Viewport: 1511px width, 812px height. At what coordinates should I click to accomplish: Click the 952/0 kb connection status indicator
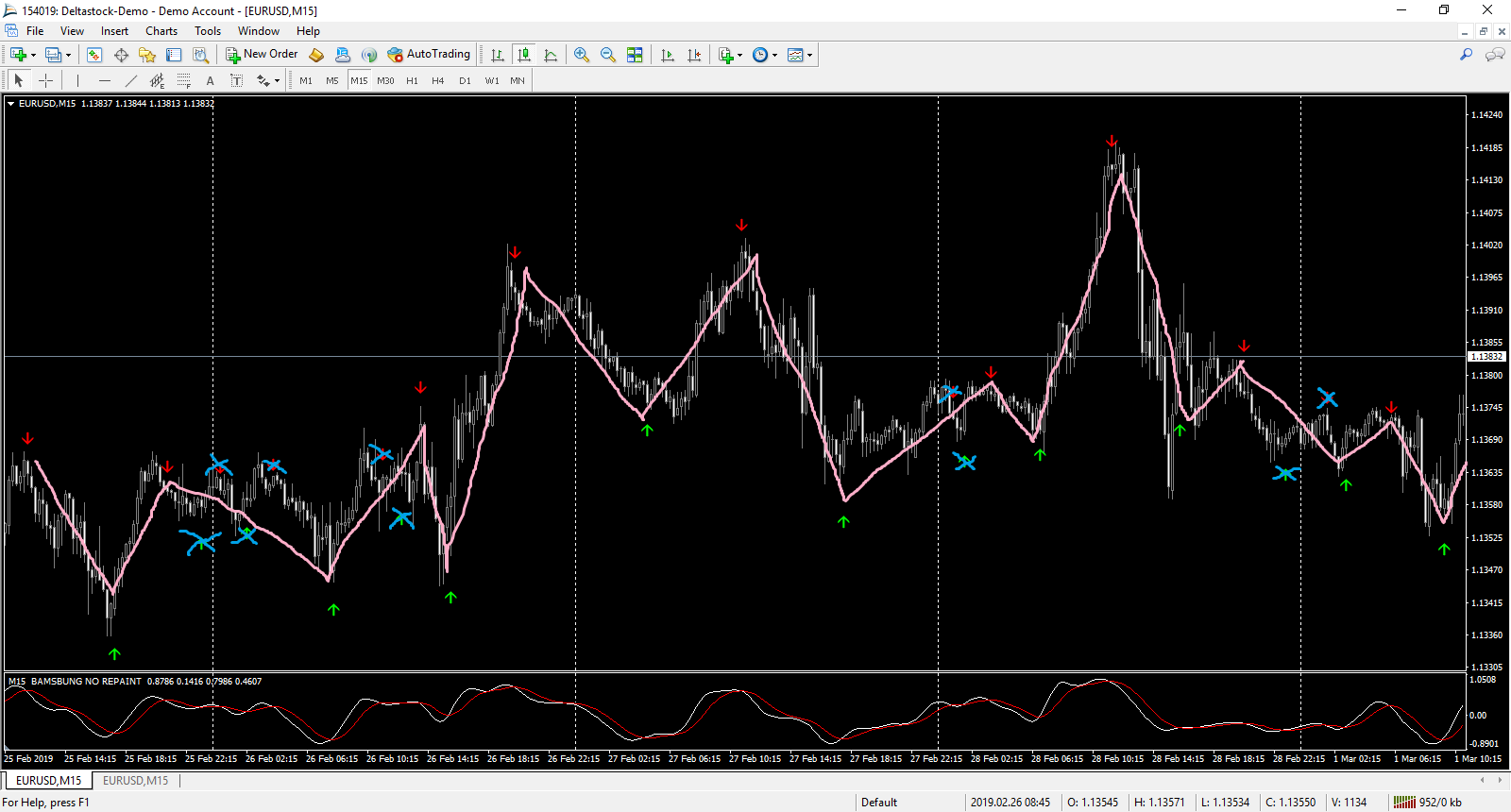pyautogui.click(x=1428, y=803)
